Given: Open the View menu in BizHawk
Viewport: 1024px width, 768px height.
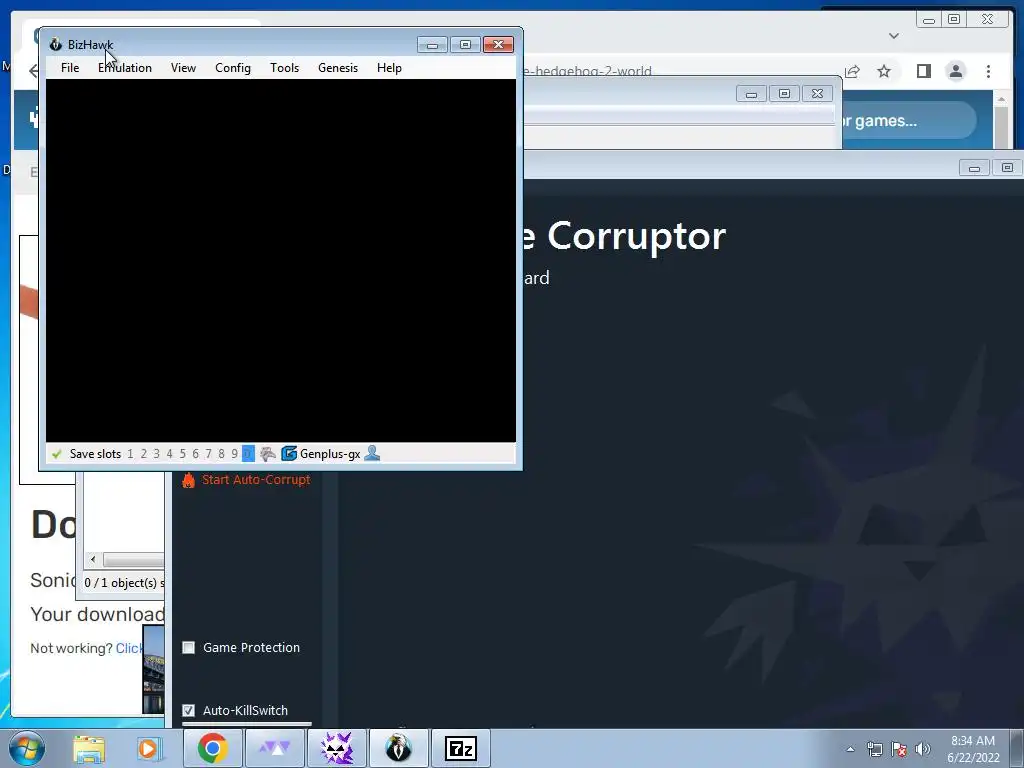Looking at the screenshot, I should pyautogui.click(x=183, y=68).
